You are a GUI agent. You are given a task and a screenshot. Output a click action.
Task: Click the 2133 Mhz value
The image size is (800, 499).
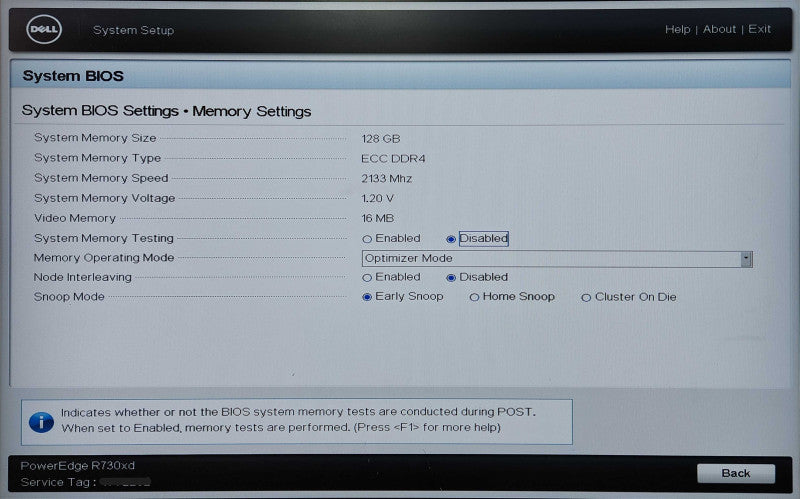pos(386,179)
